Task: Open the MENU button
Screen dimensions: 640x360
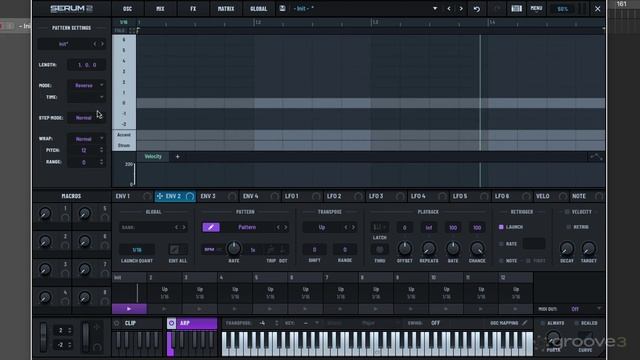Action: [x=536, y=8]
